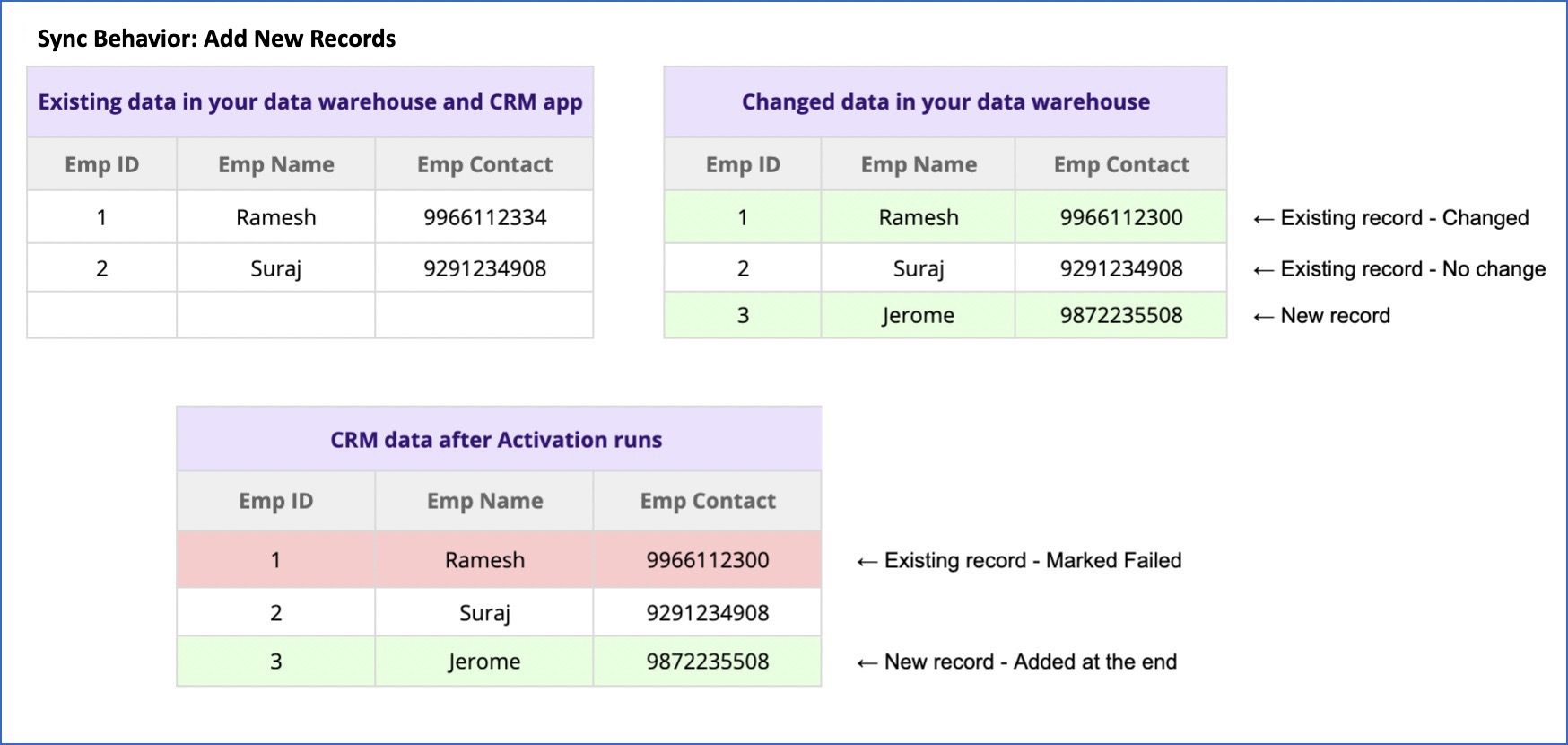Screen dimensions: 1568x745
Task: Click "9966112300" in the Changed data table
Action: (x=1121, y=217)
